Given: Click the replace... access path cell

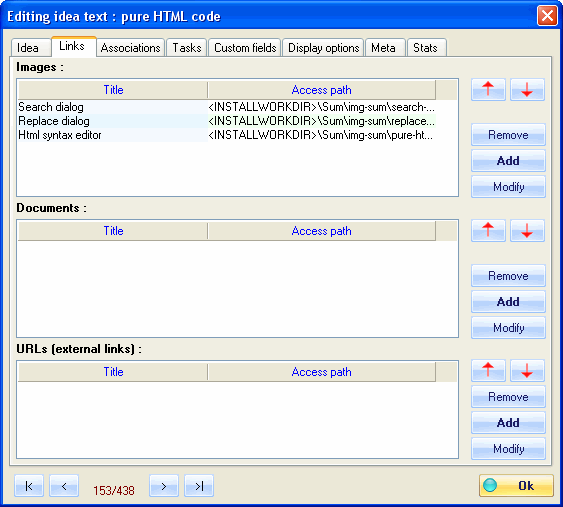Looking at the screenshot, I should [322, 121].
